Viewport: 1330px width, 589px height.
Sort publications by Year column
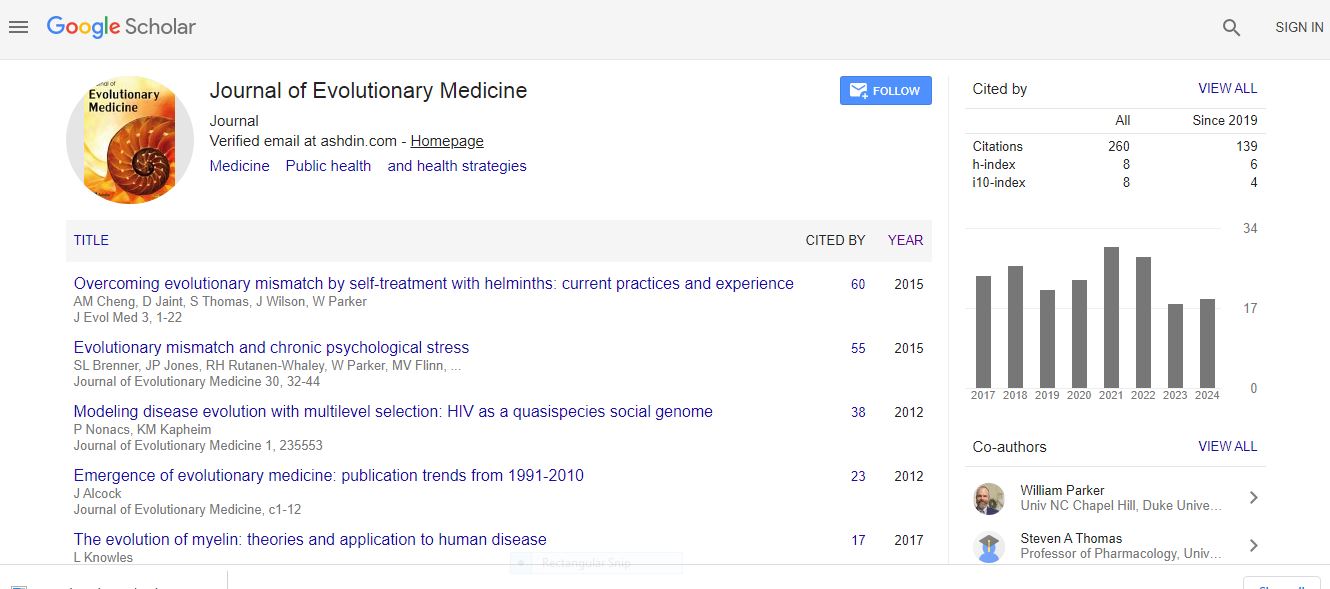coord(905,240)
